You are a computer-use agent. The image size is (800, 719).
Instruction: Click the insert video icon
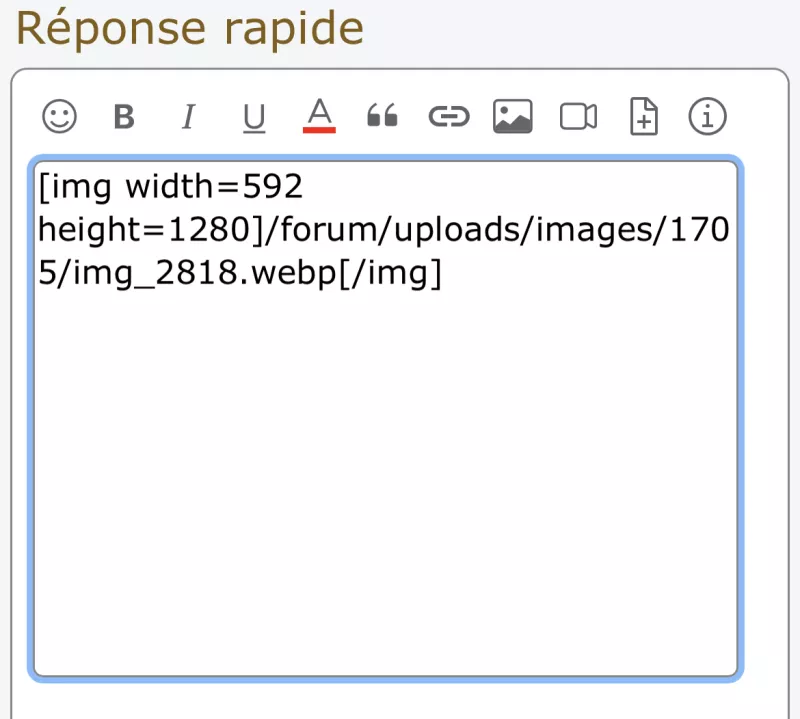coord(578,118)
